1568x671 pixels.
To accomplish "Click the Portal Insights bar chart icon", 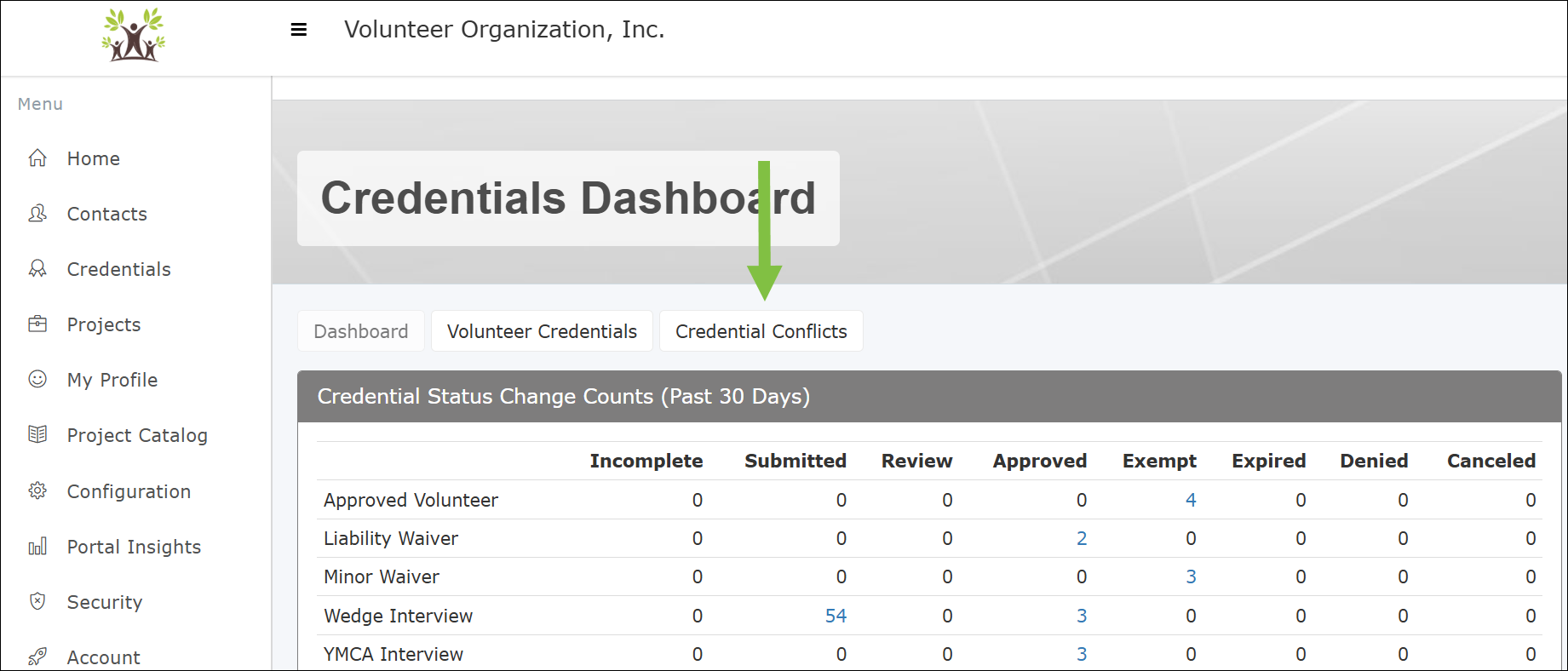I will tap(37, 547).
